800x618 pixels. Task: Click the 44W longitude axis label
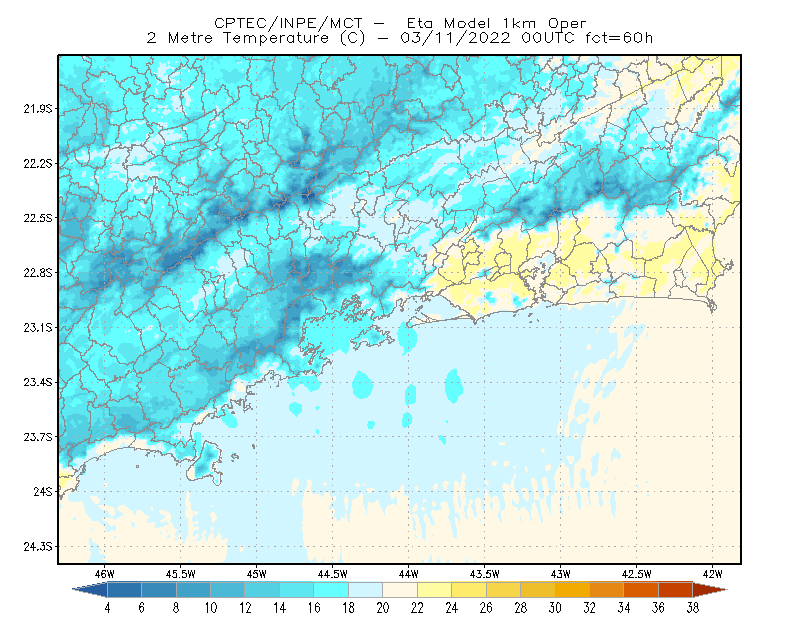[x=408, y=574]
